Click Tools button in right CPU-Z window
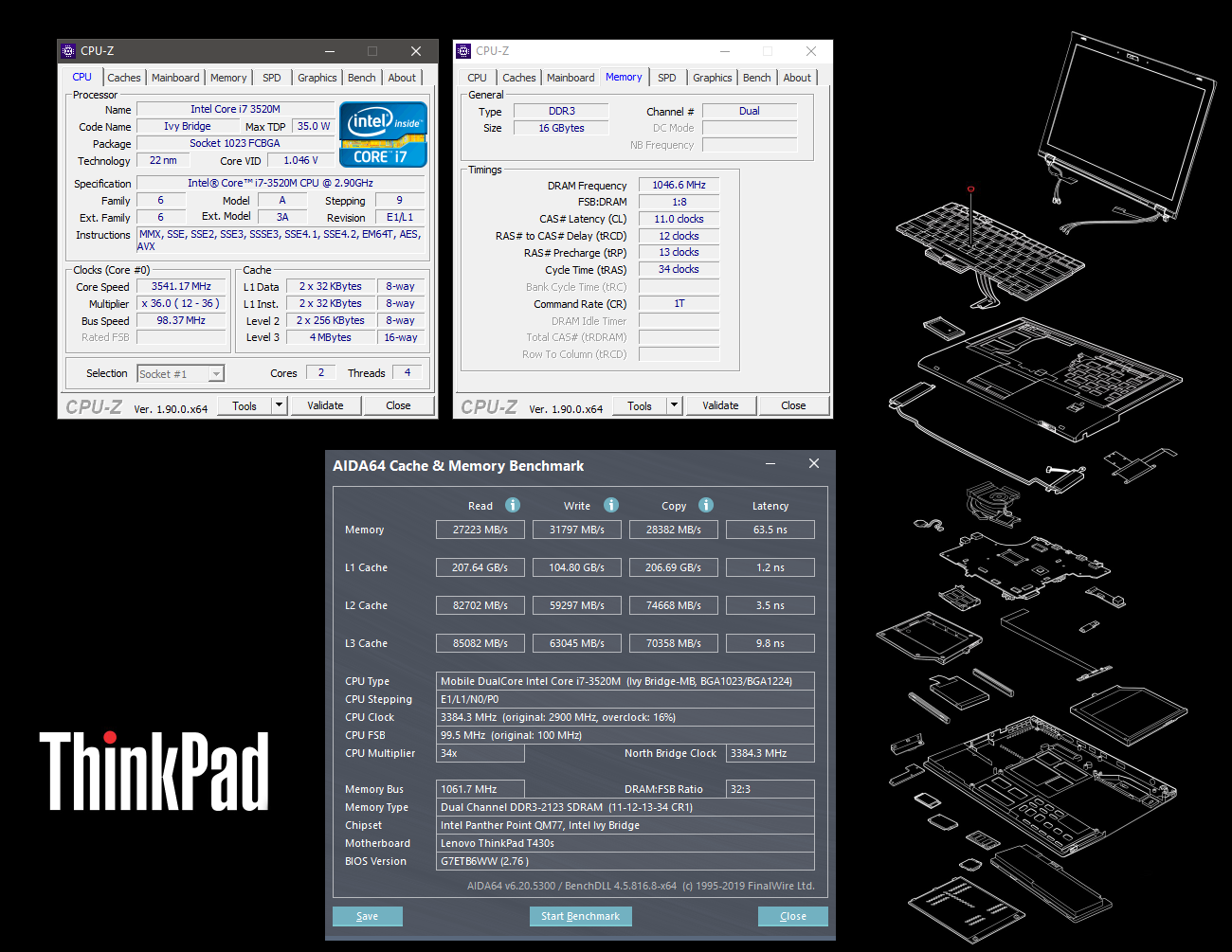This screenshot has height=952, width=1232. point(640,405)
